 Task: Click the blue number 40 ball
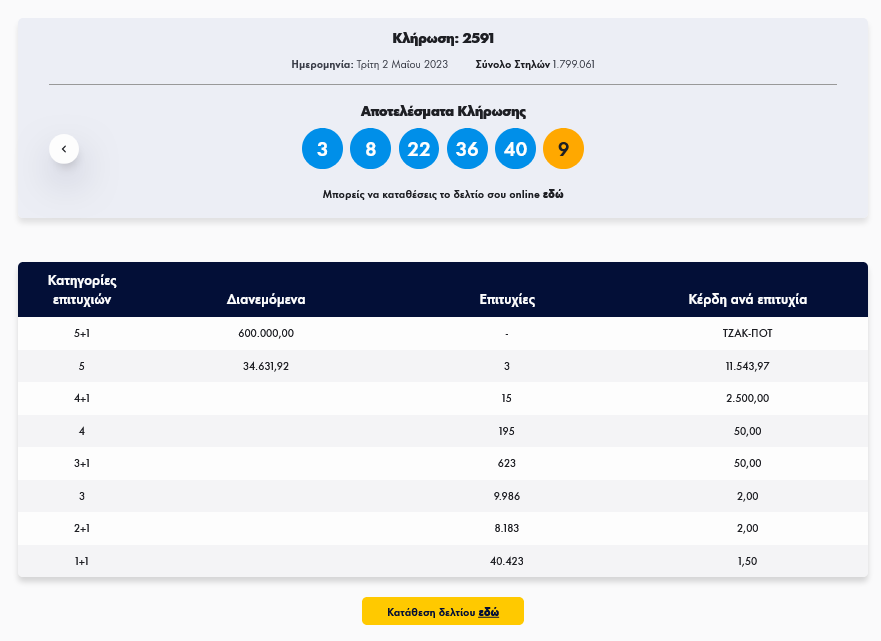pyautogui.click(x=515, y=149)
